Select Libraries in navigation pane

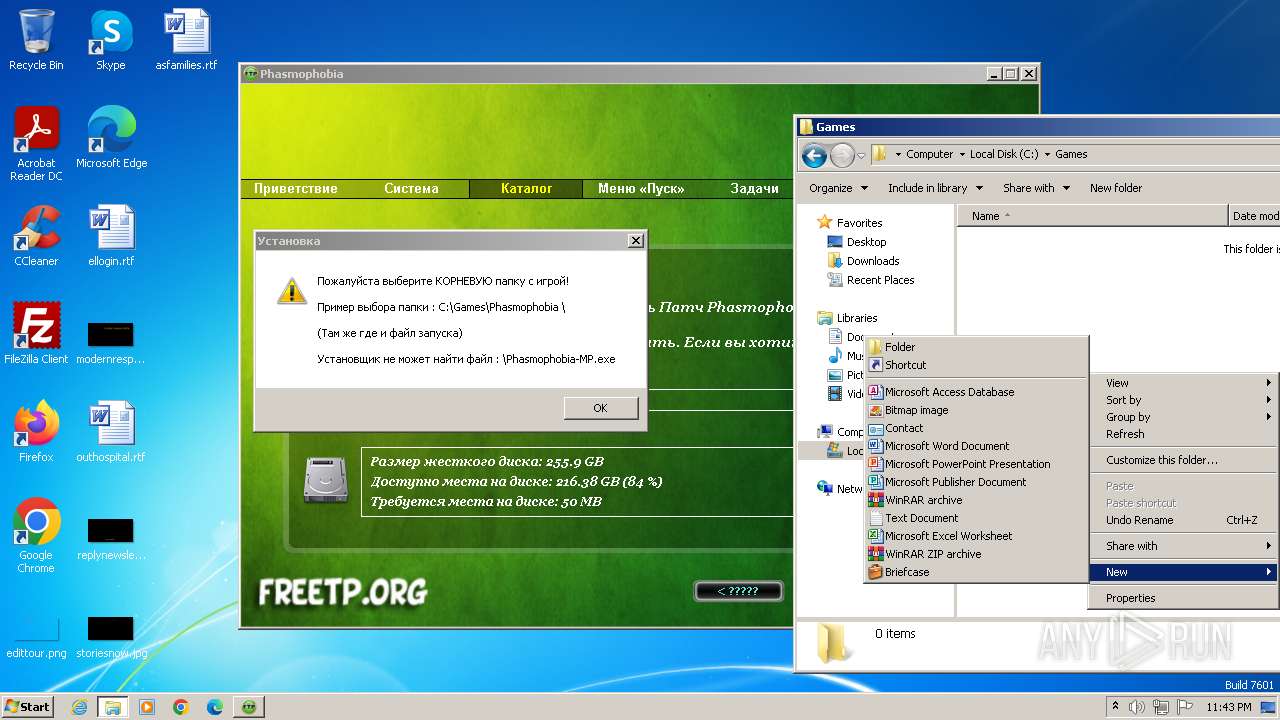(857, 318)
